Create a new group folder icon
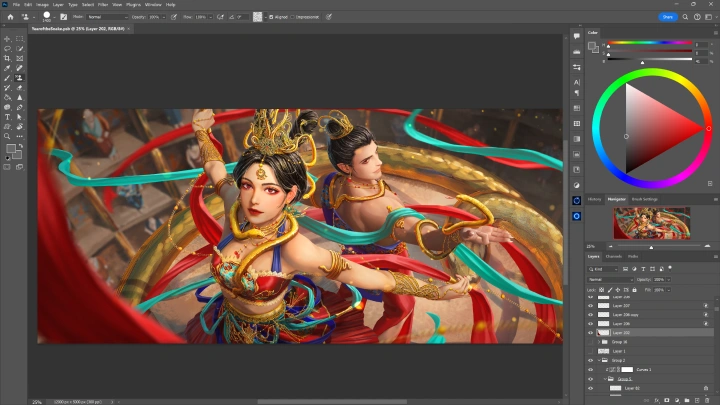 (x=687, y=400)
